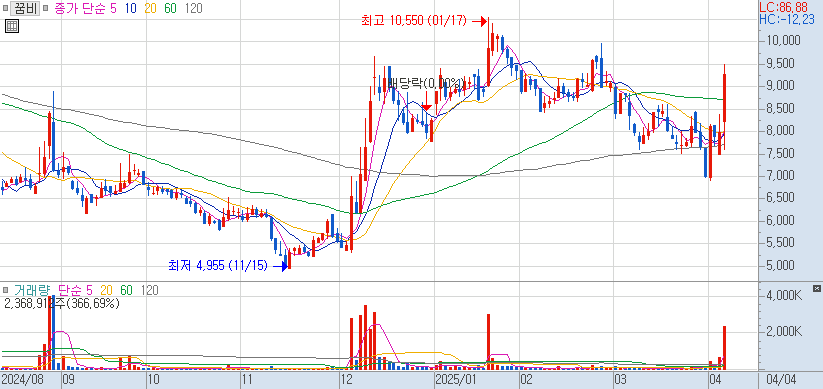Click the 꿈비 stock name button
The height and width of the screenshot is (389, 823).
[x=26, y=8]
